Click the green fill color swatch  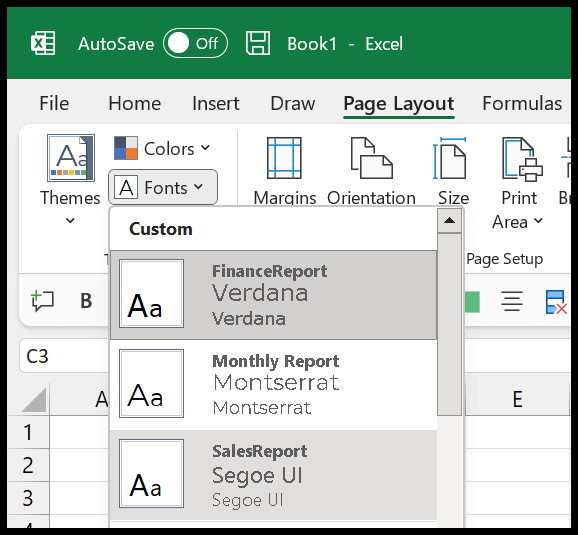(x=472, y=302)
